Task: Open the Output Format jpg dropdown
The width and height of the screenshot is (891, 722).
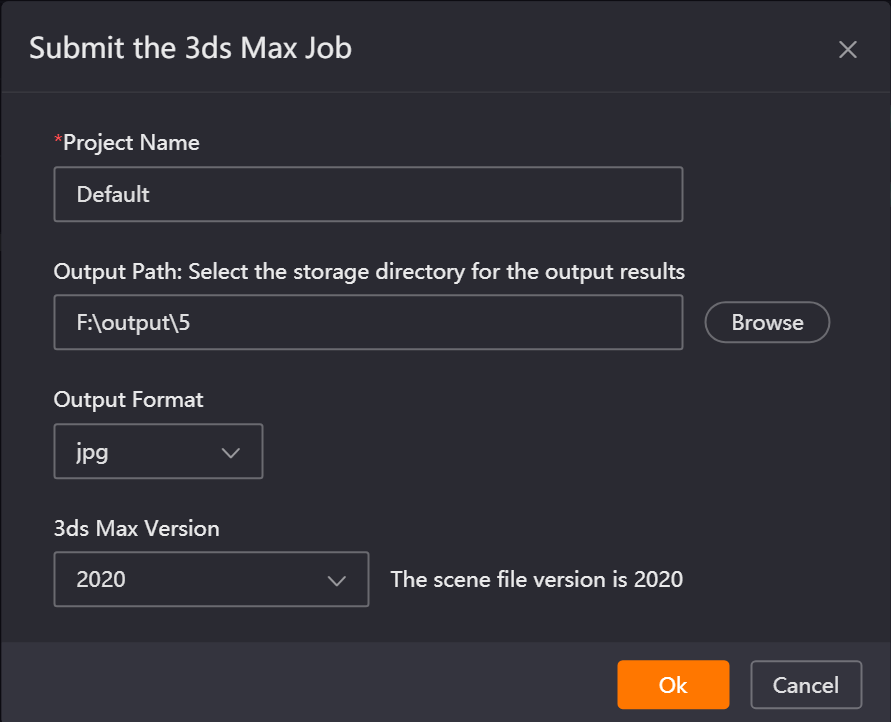Action: [x=159, y=451]
